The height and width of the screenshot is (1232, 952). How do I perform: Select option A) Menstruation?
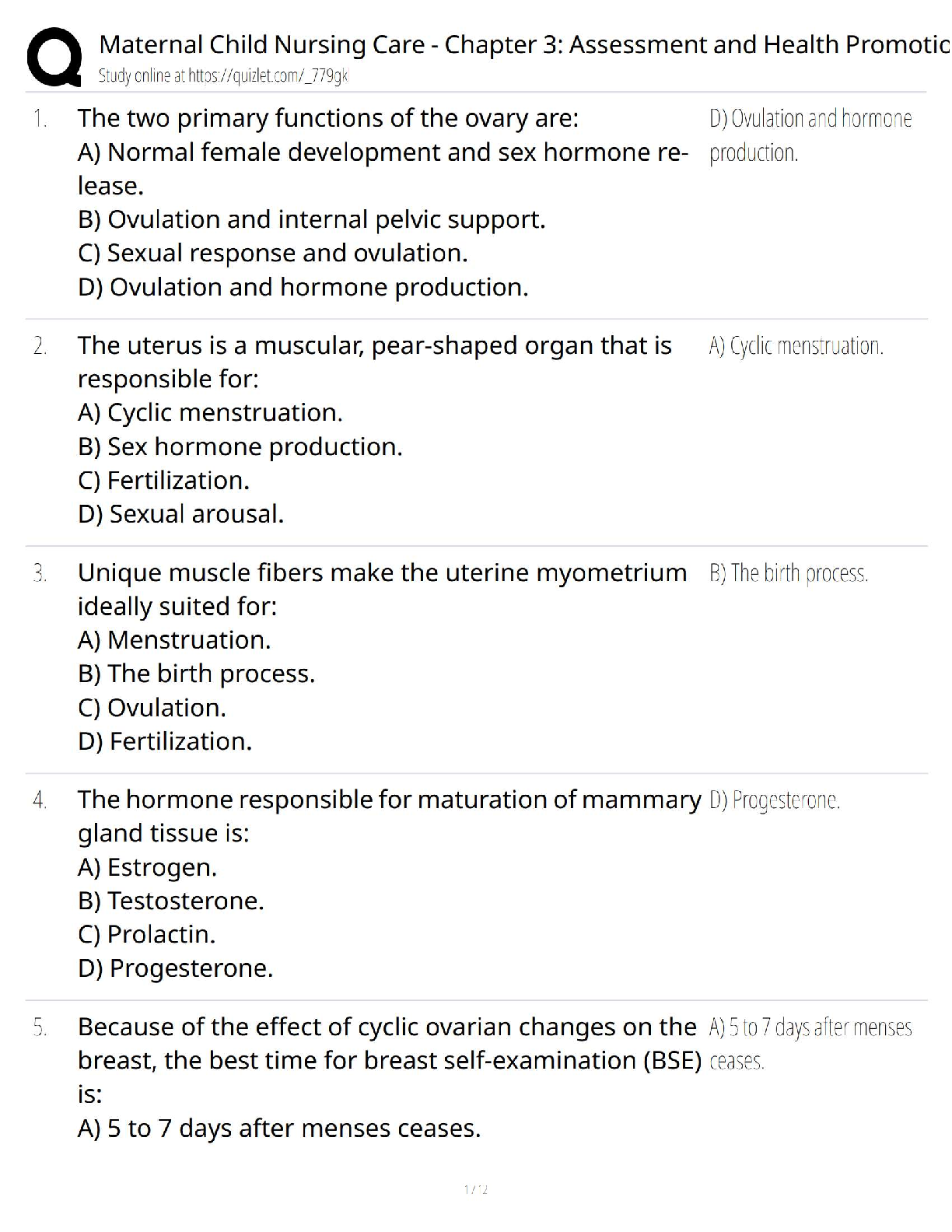click(x=174, y=640)
